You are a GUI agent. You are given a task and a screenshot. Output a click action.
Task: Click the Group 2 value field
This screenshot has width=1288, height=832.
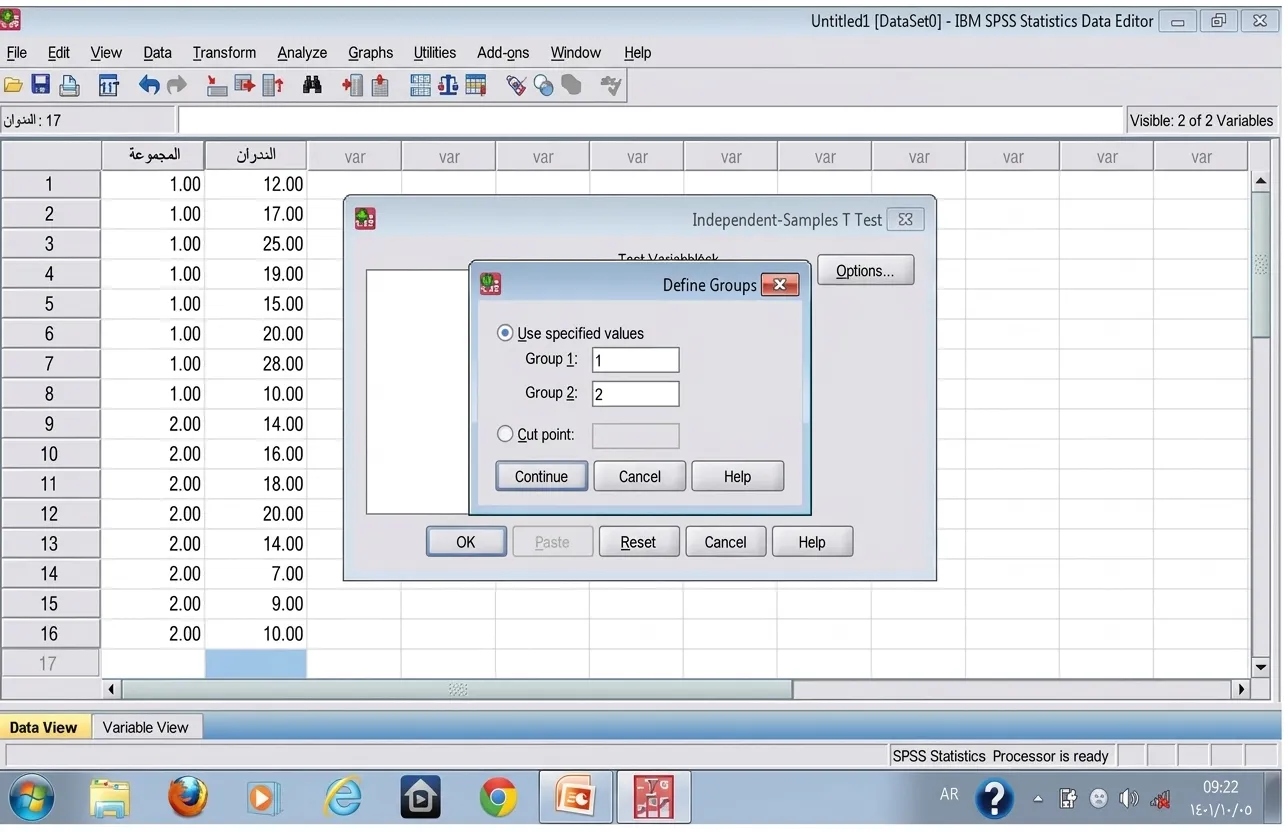point(635,394)
